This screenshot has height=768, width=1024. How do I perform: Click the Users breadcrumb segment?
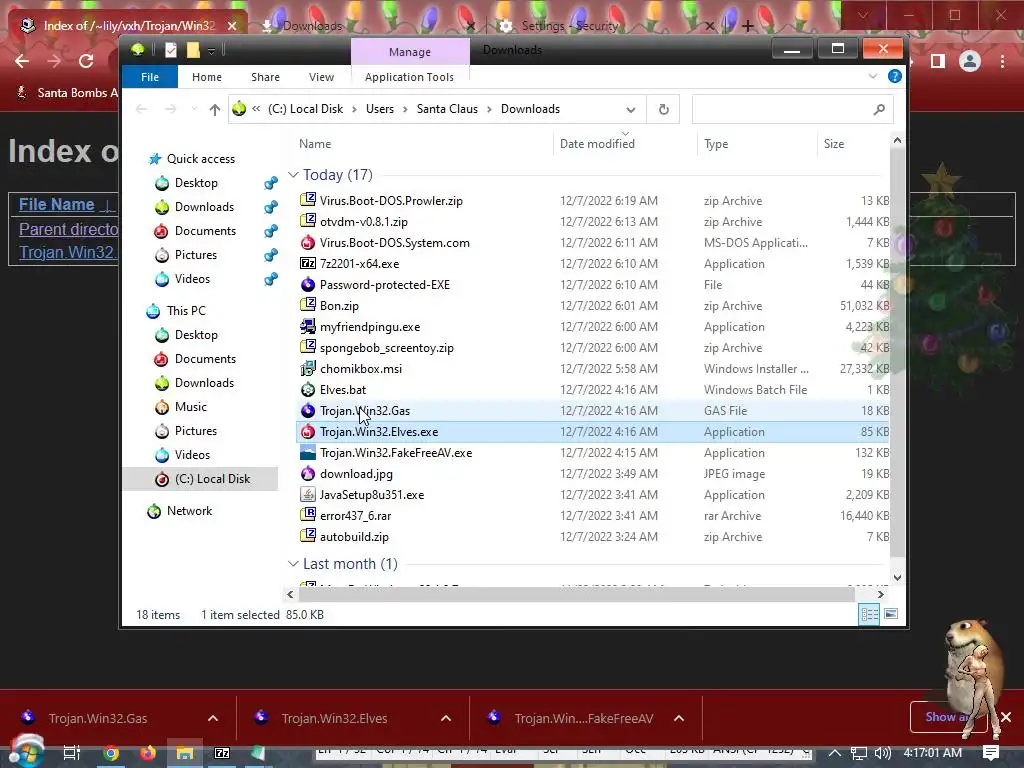[379, 109]
